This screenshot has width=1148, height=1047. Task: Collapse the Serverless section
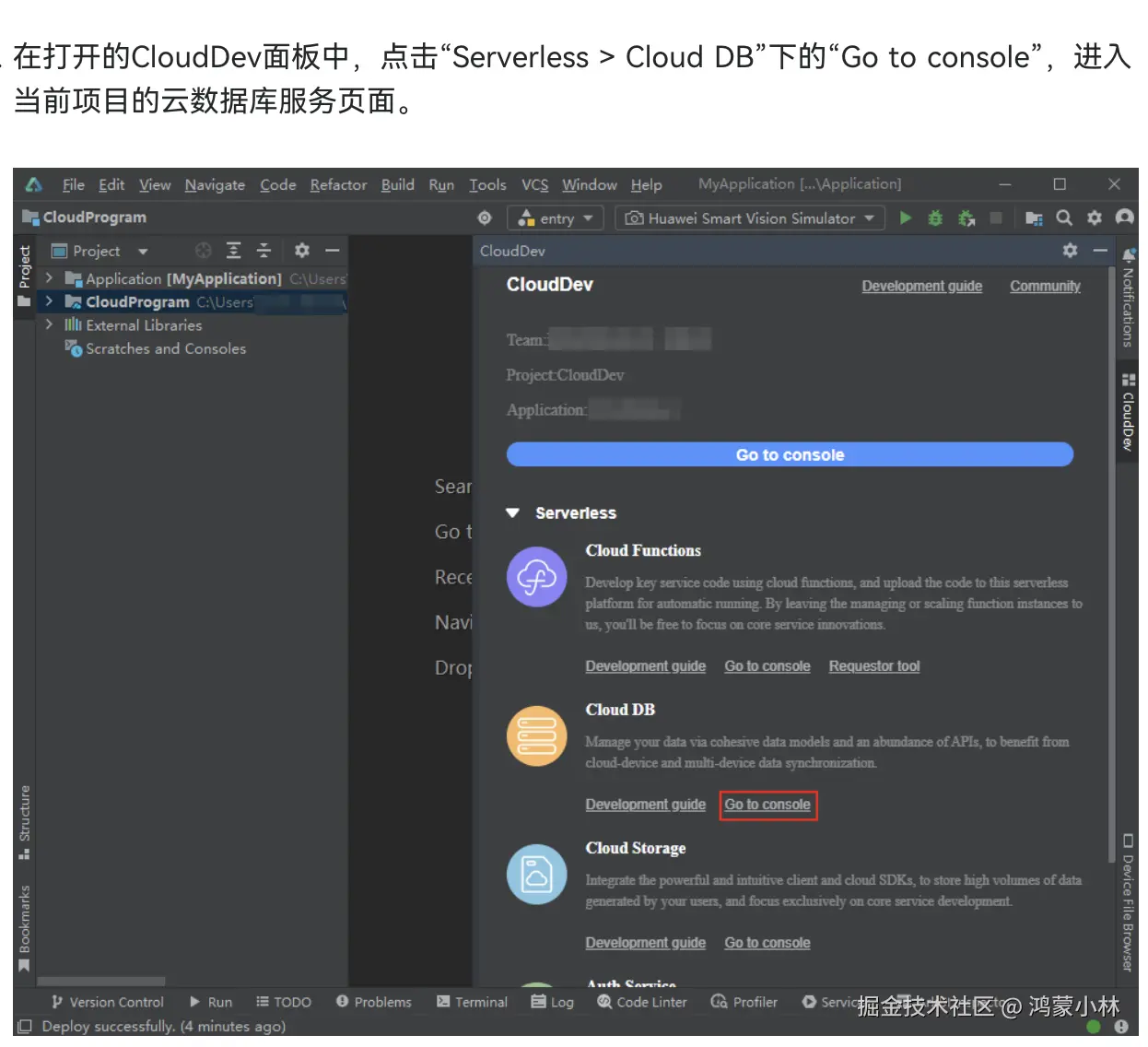coord(512,513)
